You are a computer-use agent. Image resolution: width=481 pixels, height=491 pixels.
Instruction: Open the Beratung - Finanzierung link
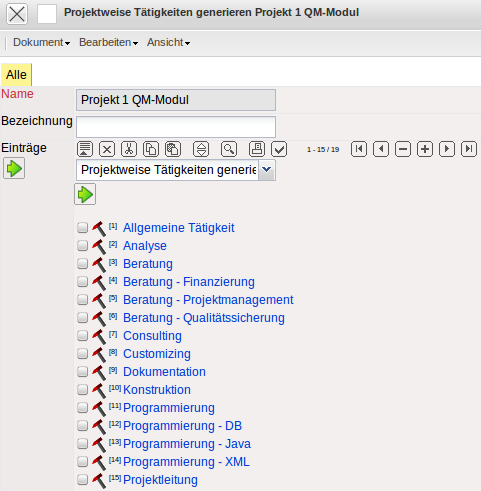tap(189, 282)
